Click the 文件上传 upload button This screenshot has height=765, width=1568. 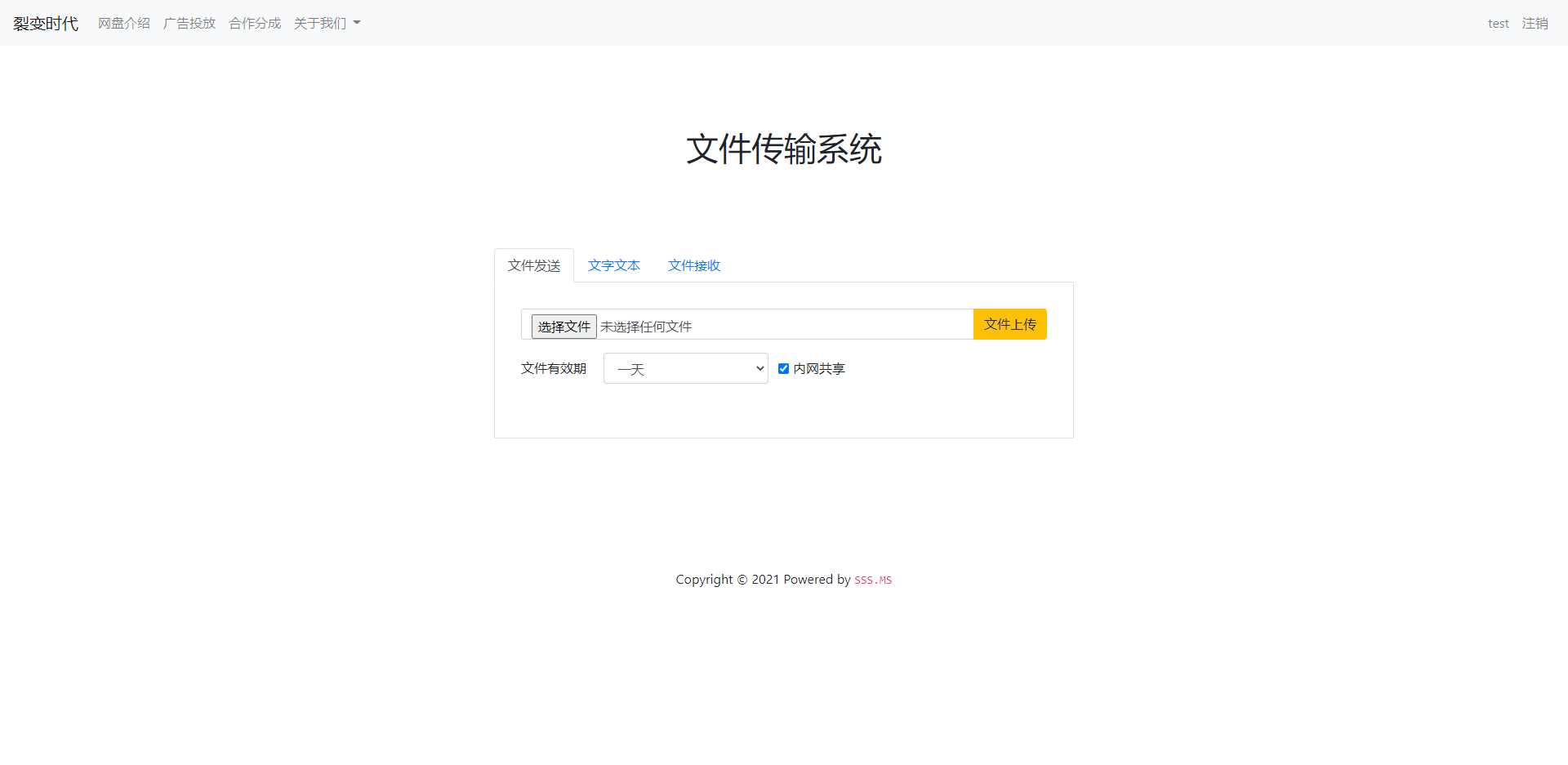(x=1009, y=324)
